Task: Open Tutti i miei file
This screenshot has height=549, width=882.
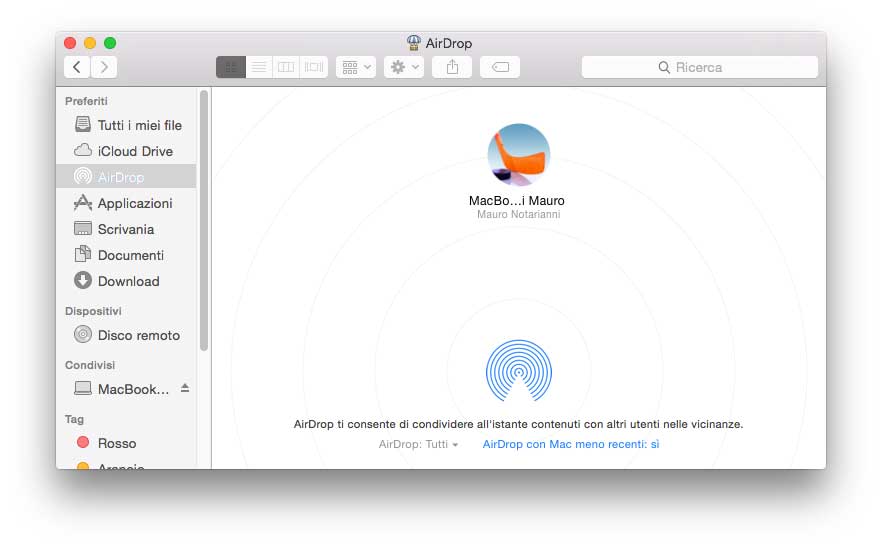Action: (128, 125)
